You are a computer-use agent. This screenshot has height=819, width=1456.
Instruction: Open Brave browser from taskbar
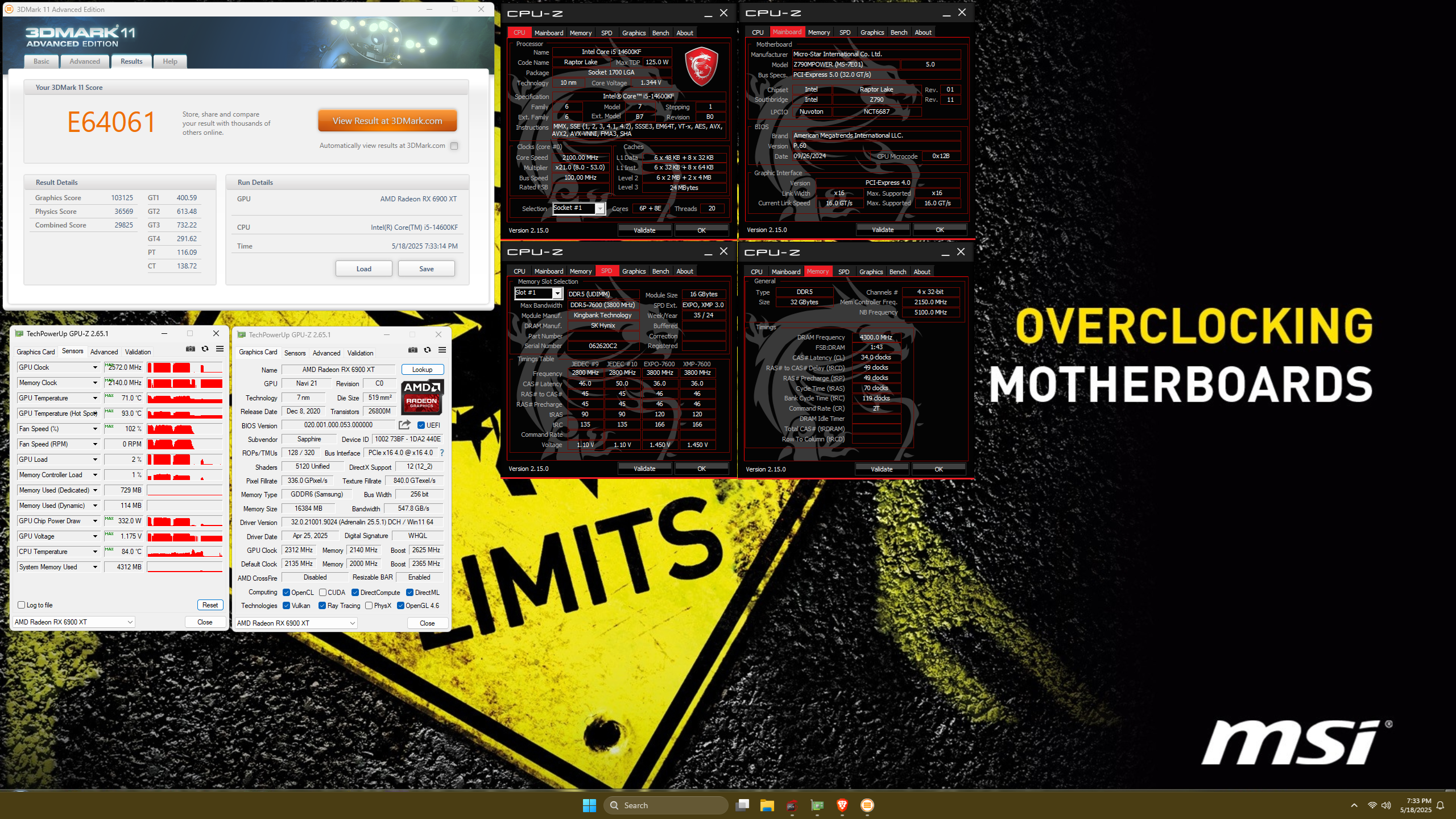point(842,805)
